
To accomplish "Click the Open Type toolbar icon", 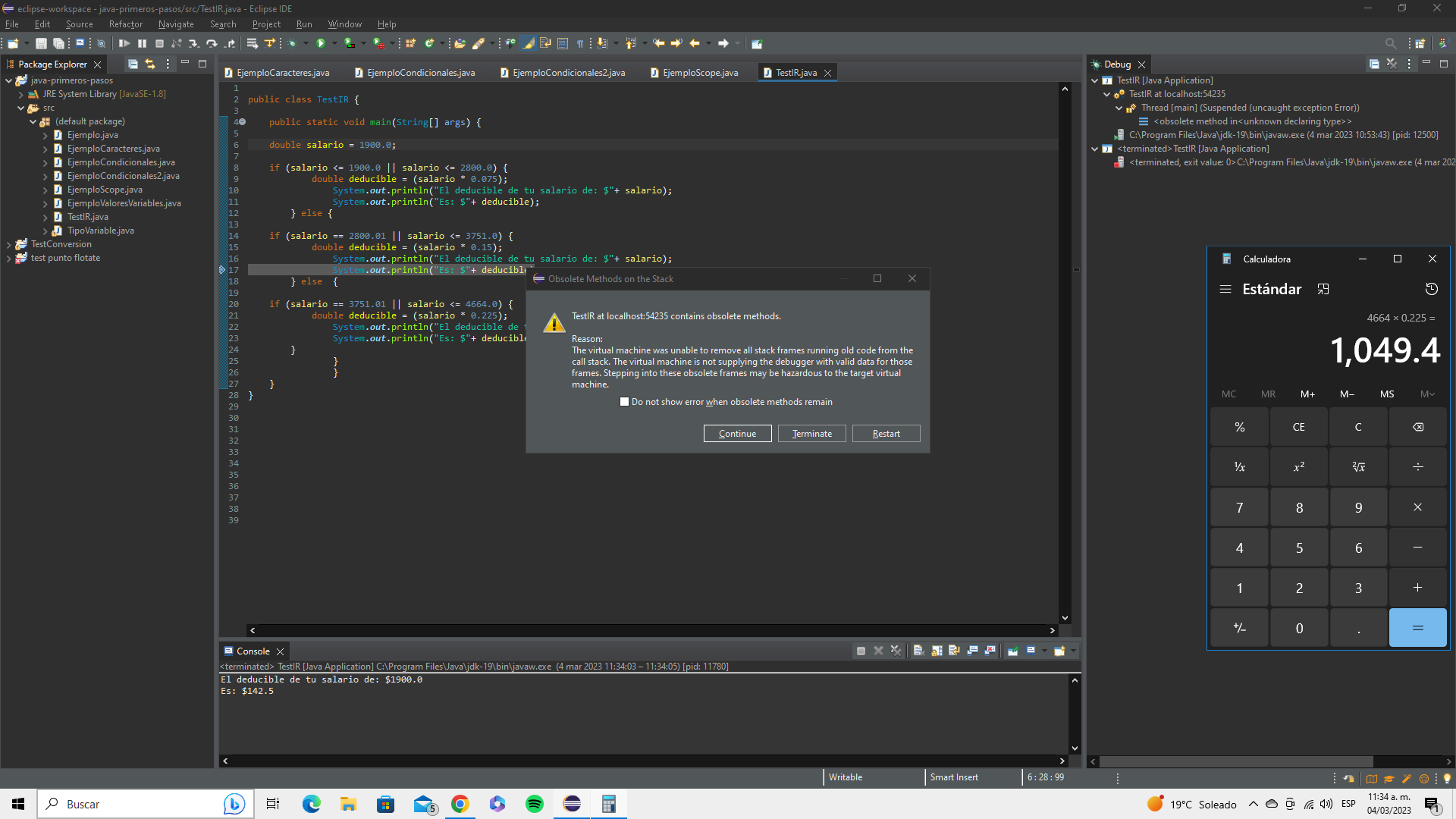I will (460, 43).
